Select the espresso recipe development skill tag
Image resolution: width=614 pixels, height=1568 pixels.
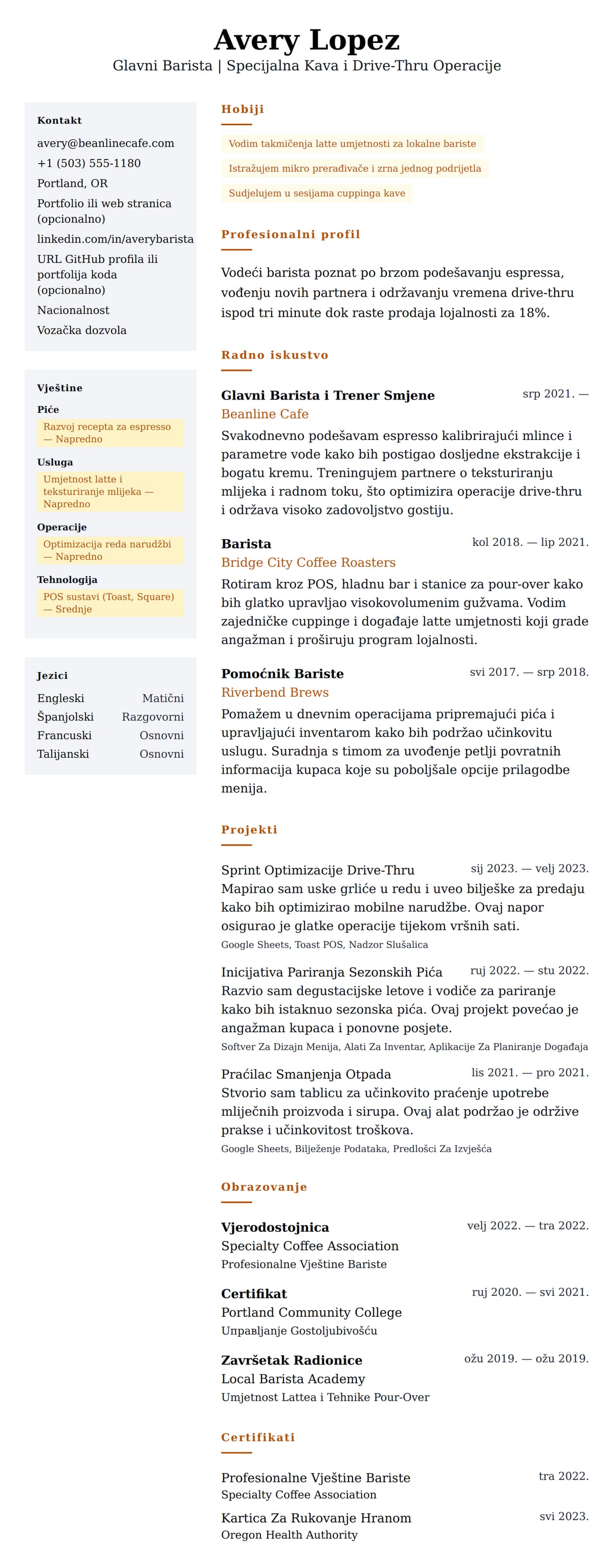110,433
